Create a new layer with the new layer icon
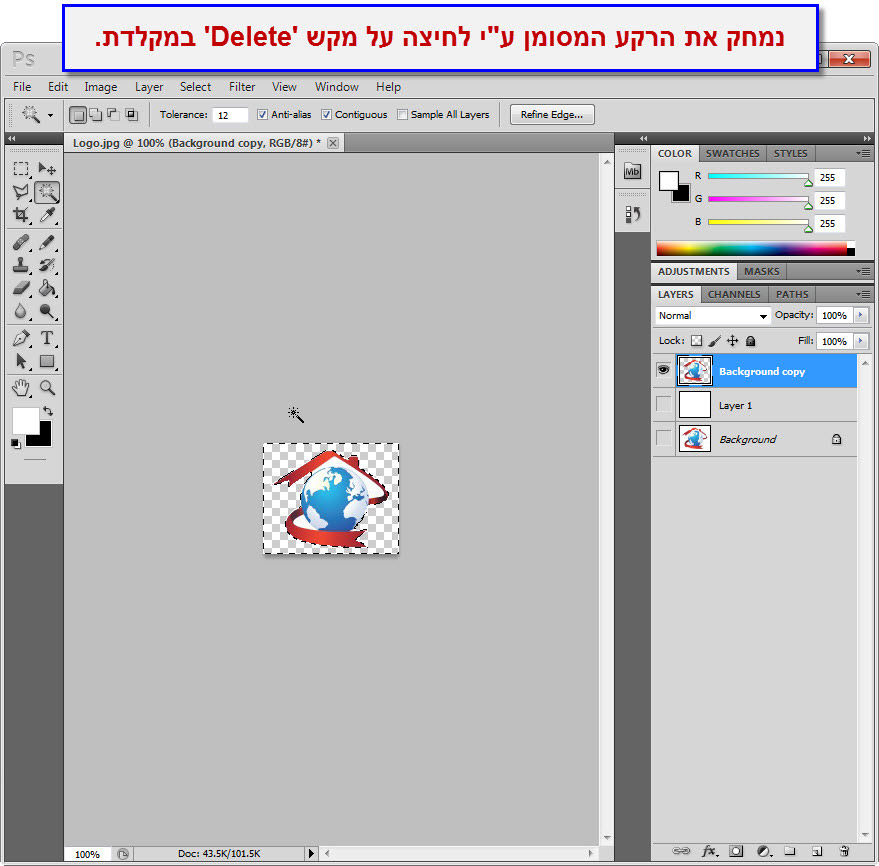 coord(817,851)
